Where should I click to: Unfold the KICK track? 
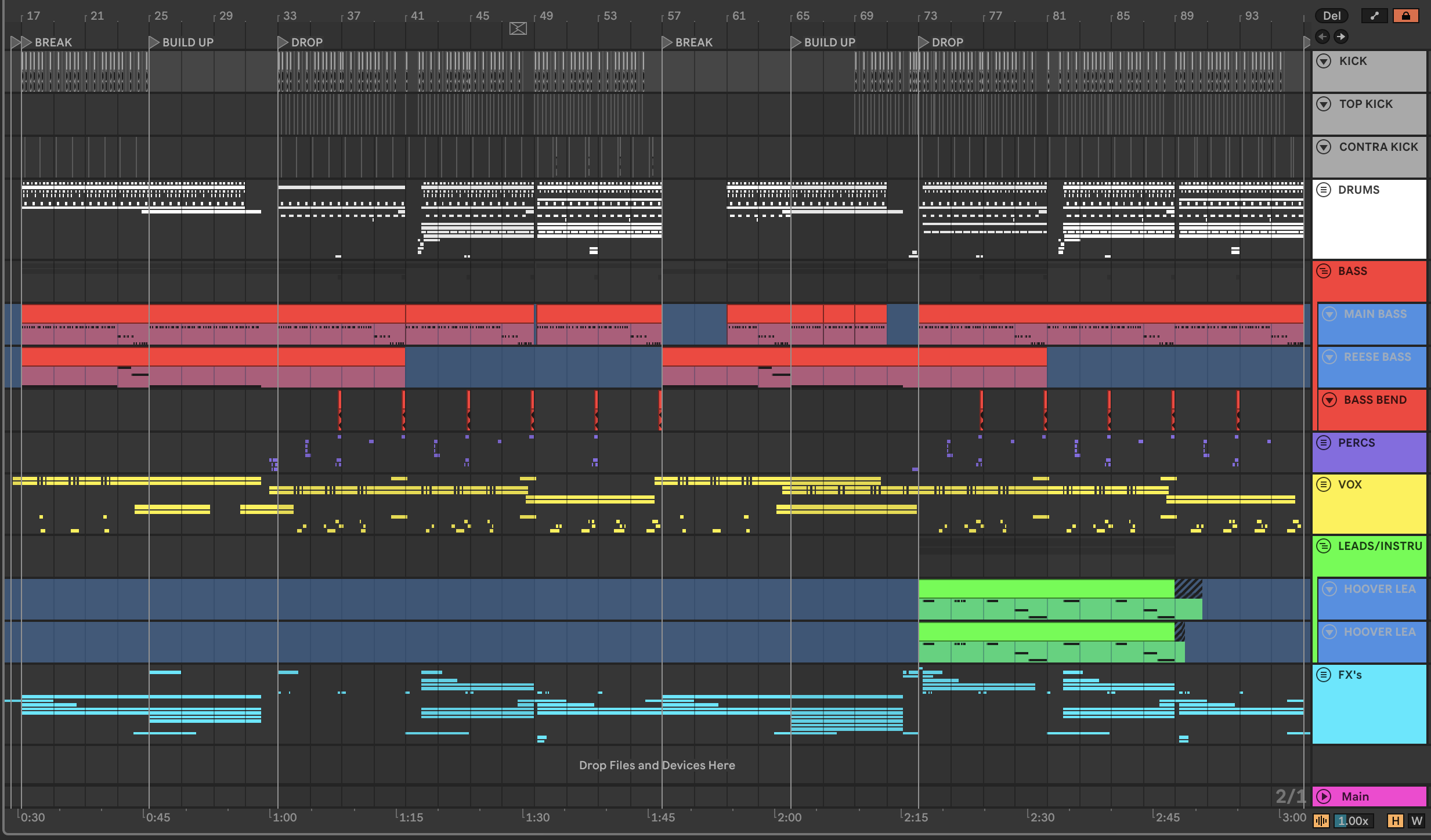click(x=1324, y=61)
